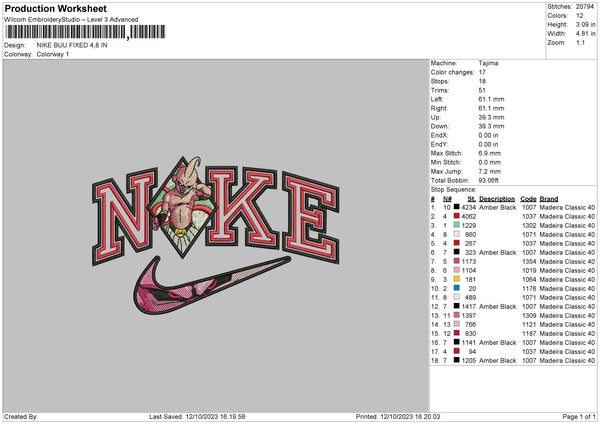600x424 pixels.
Task: Click thread code "1176" in stop list
Action: 529,289
